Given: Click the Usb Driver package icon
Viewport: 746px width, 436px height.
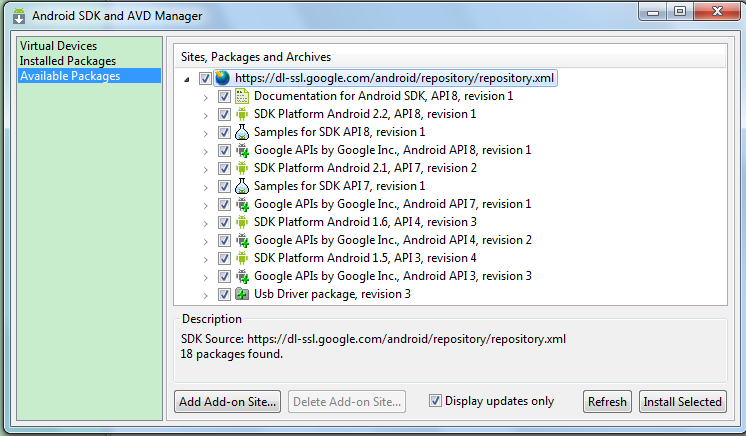Looking at the screenshot, I should point(242,294).
